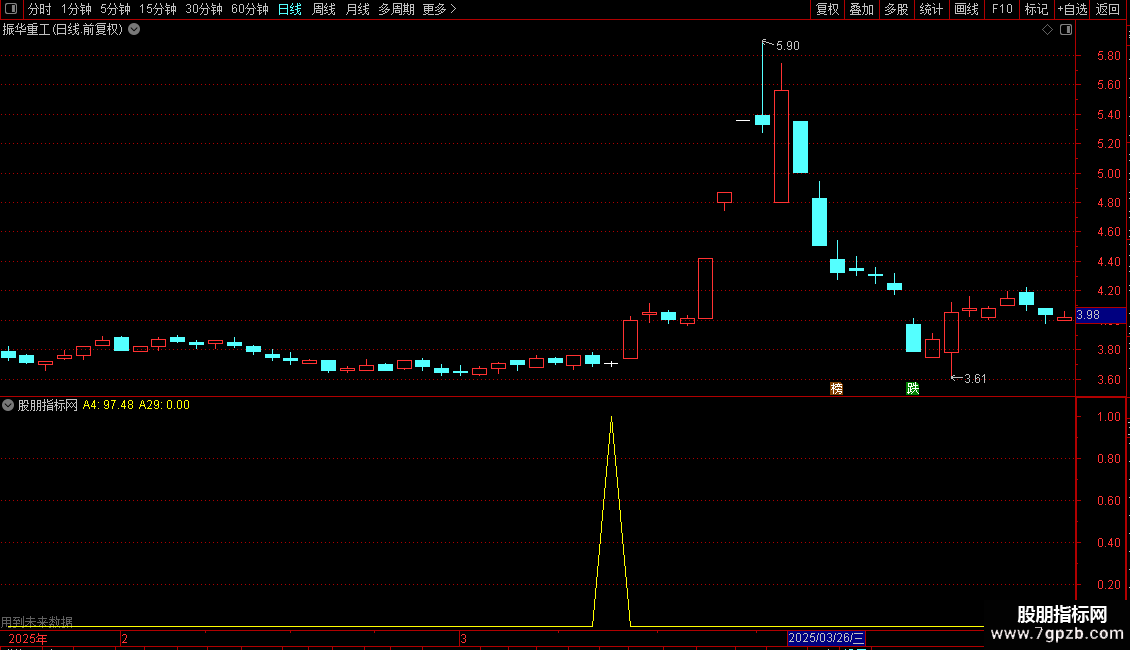1130x650 pixels.
Task: Open the 多股 multi-stock view
Action: [896, 9]
